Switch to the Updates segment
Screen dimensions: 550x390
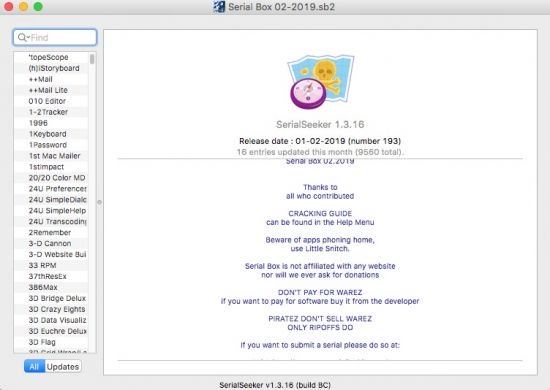63,367
